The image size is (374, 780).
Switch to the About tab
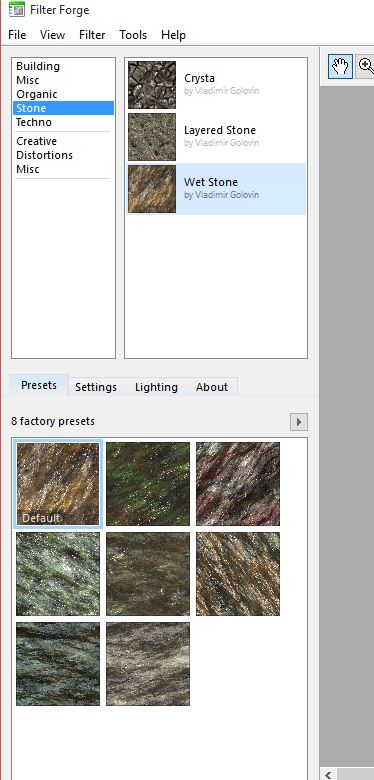point(212,387)
